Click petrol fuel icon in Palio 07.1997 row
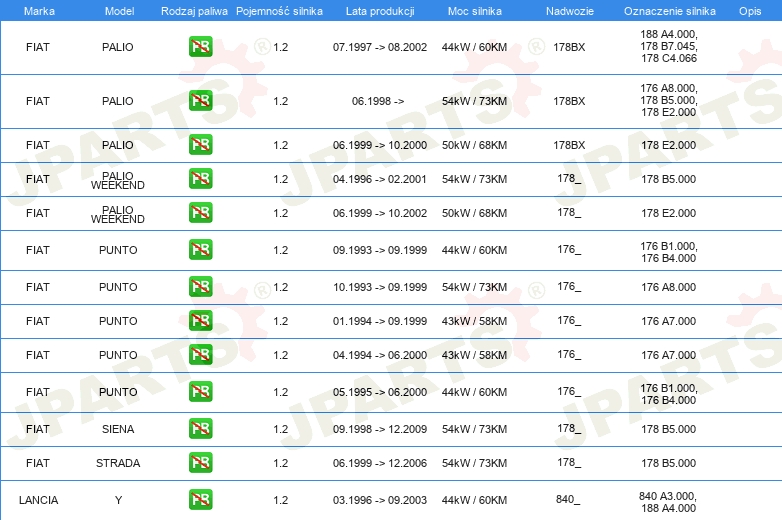The image size is (782, 520). click(x=200, y=47)
